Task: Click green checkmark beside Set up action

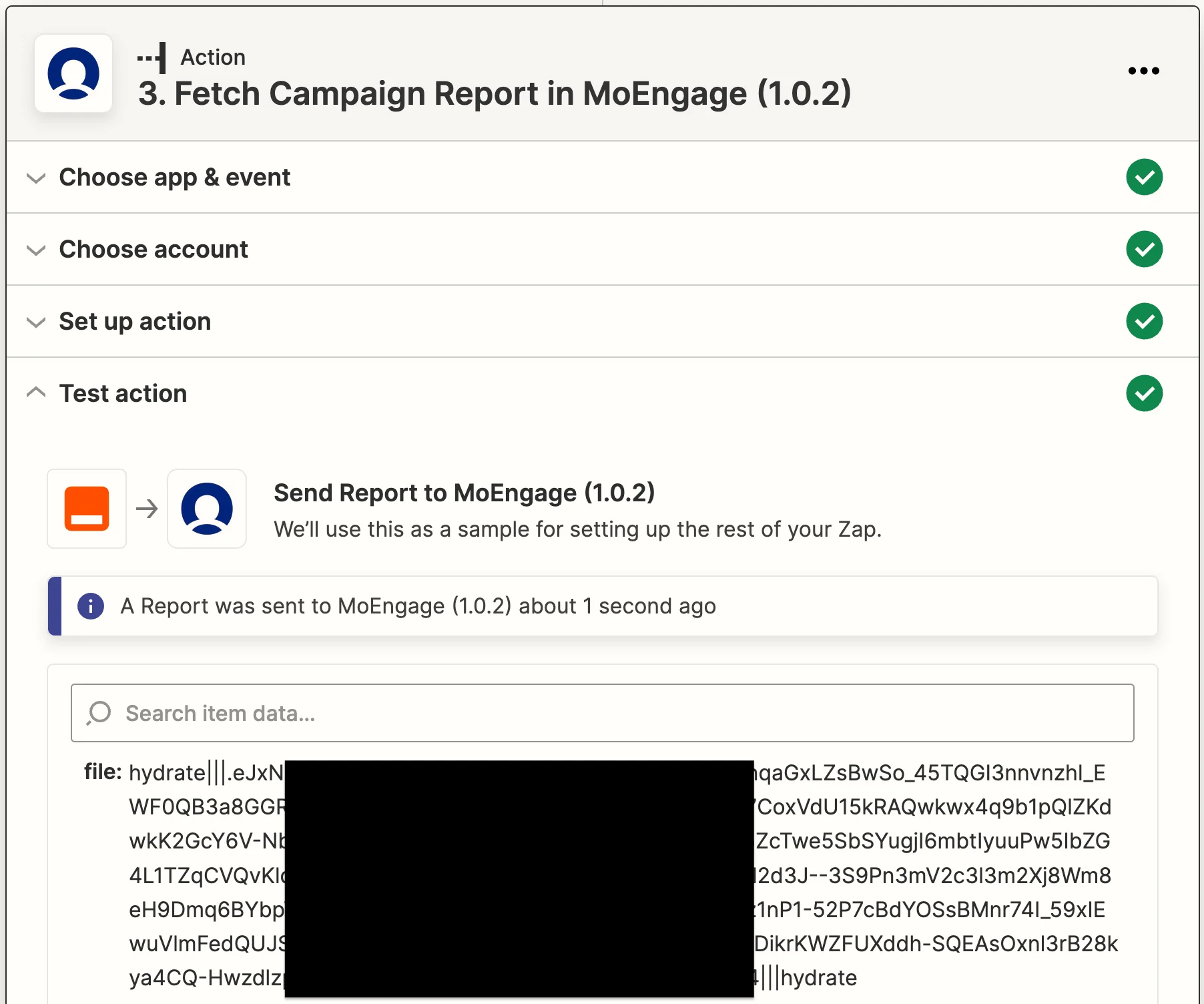Action: (x=1144, y=322)
